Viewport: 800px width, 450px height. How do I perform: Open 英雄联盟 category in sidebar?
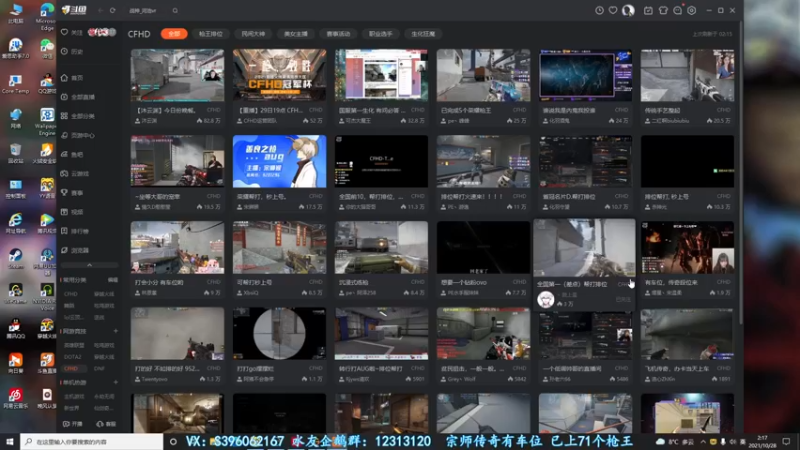pyautogui.click(x=74, y=345)
